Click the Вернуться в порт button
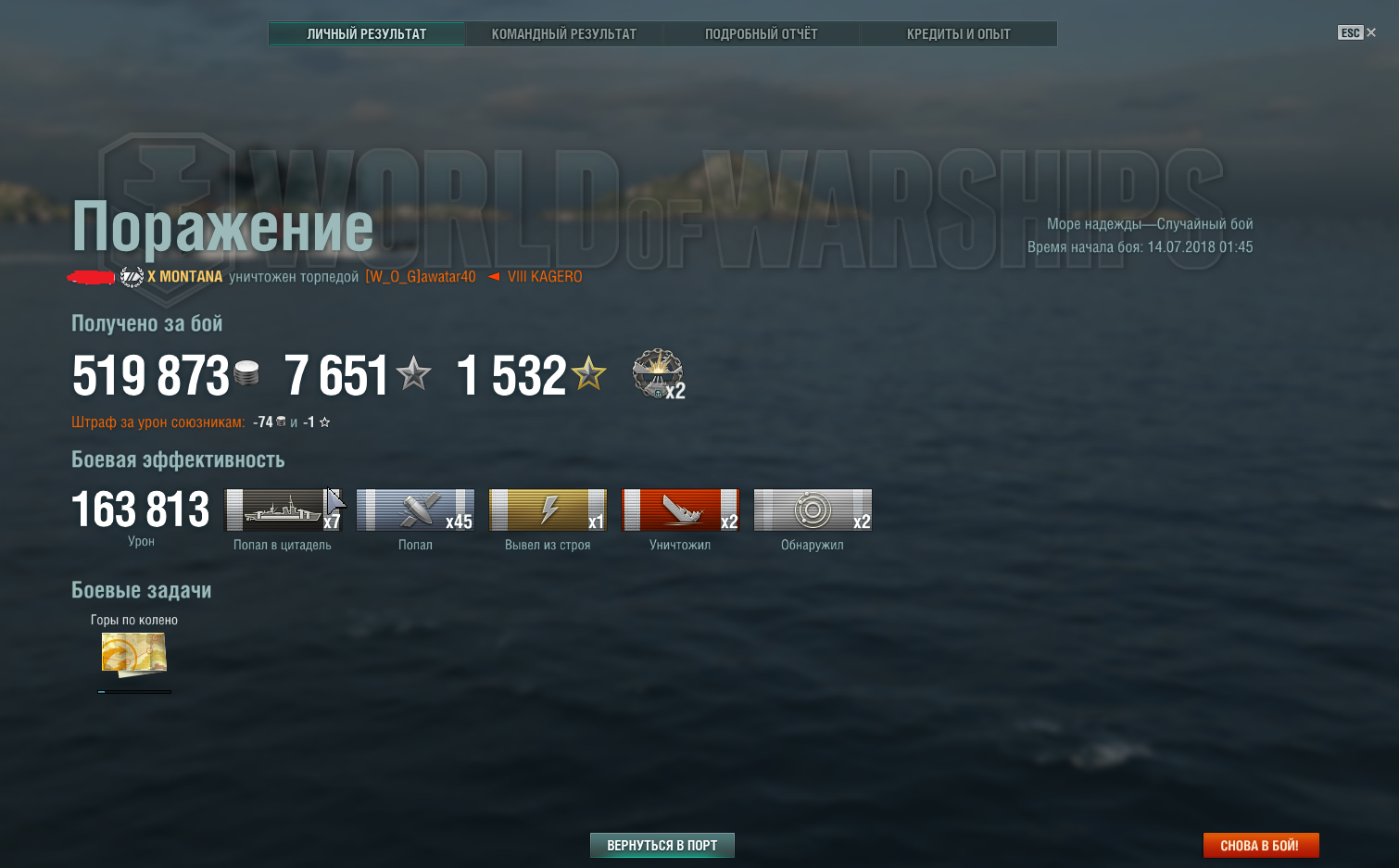Image resolution: width=1399 pixels, height=868 pixels. 662,845
